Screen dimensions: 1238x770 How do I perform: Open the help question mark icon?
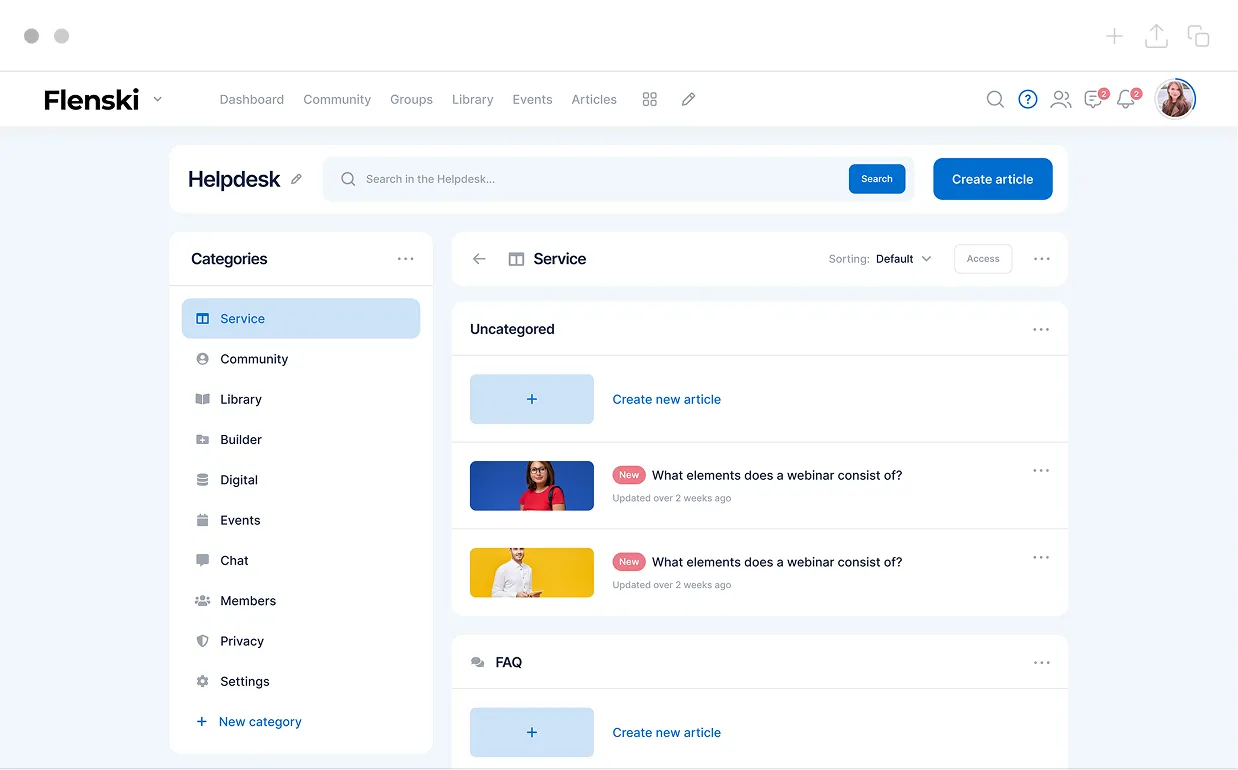point(1028,99)
